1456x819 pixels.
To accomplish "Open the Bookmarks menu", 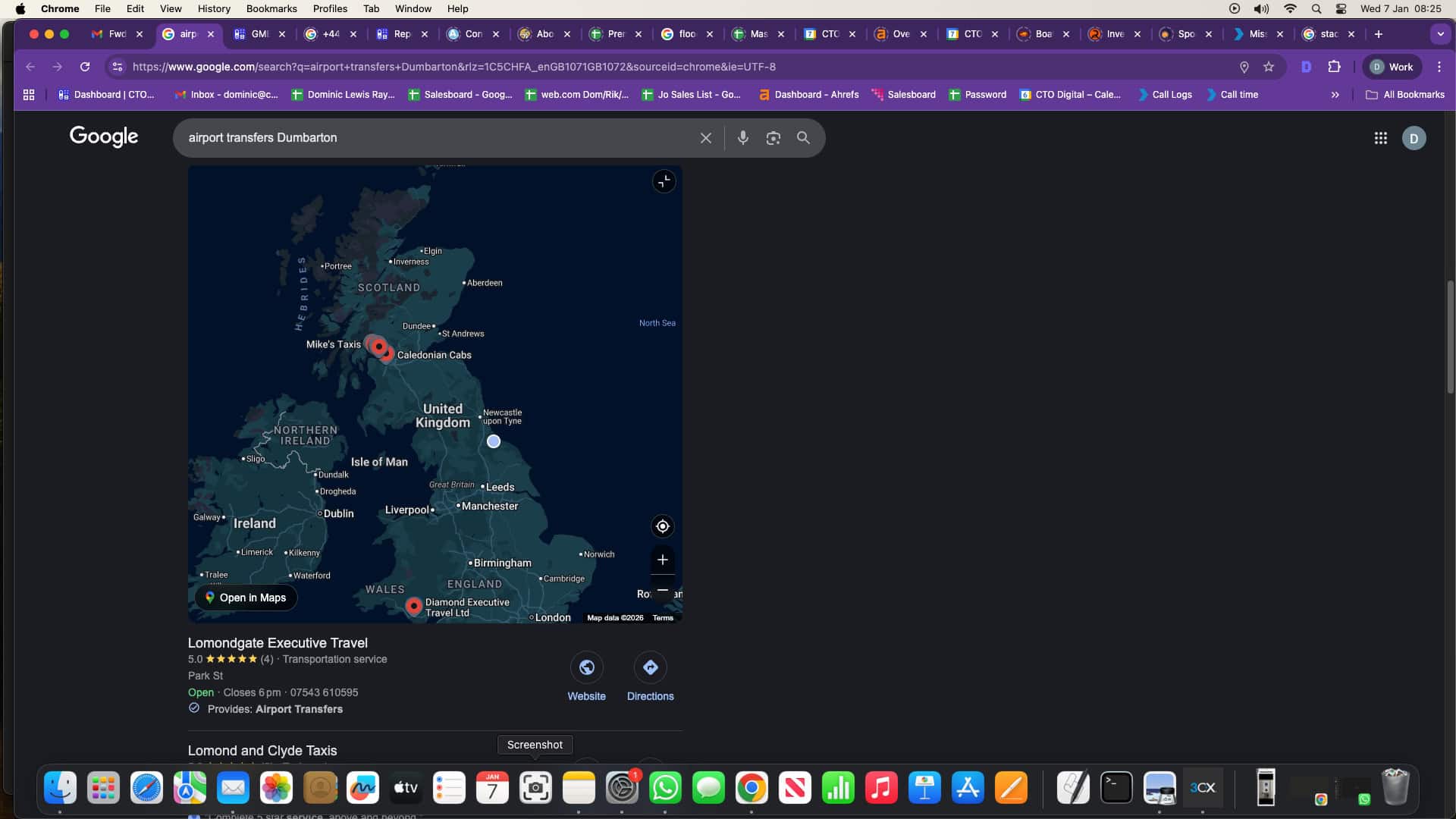I will pos(271,8).
